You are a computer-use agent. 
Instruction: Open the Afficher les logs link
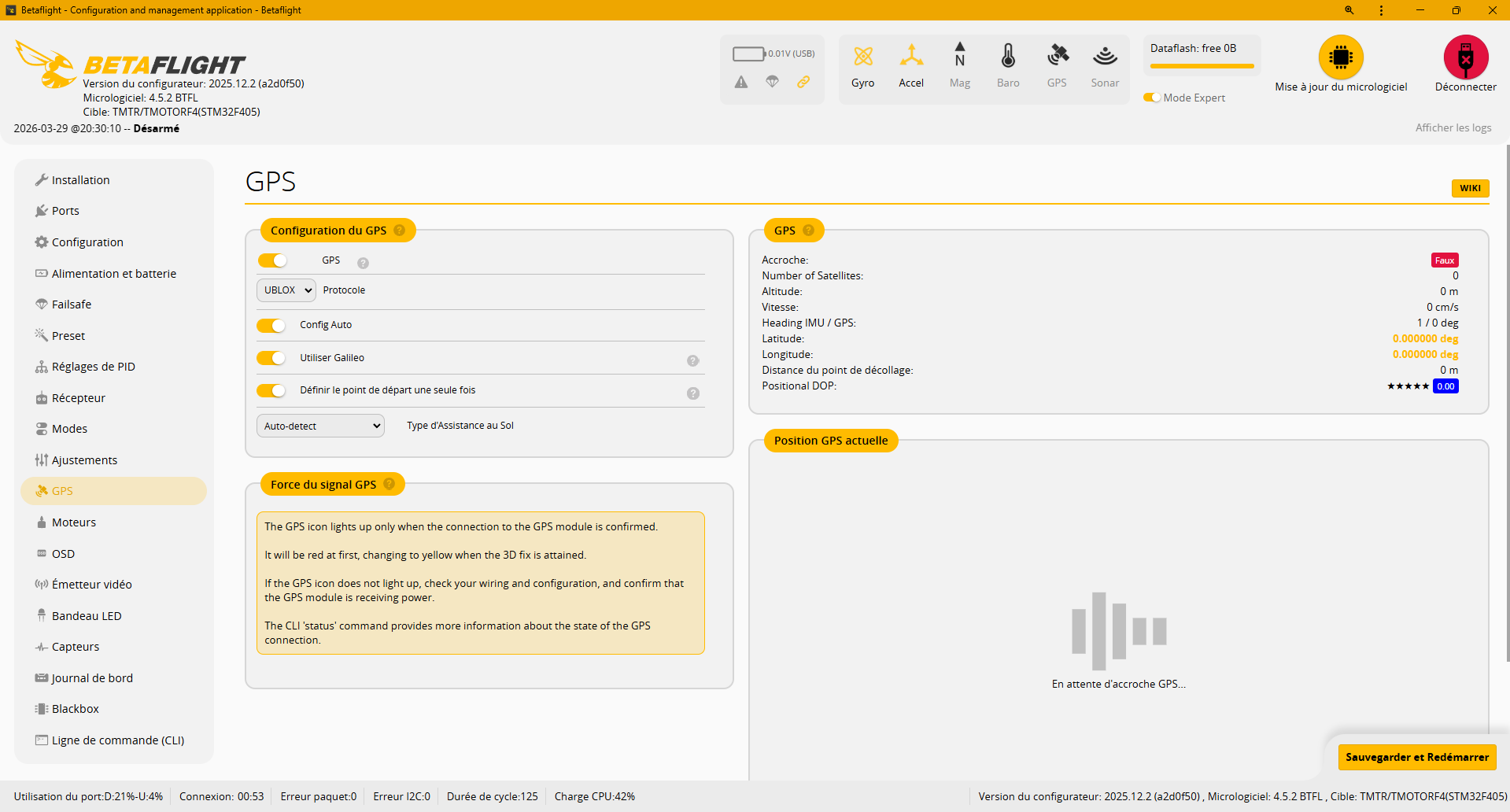click(x=1453, y=127)
